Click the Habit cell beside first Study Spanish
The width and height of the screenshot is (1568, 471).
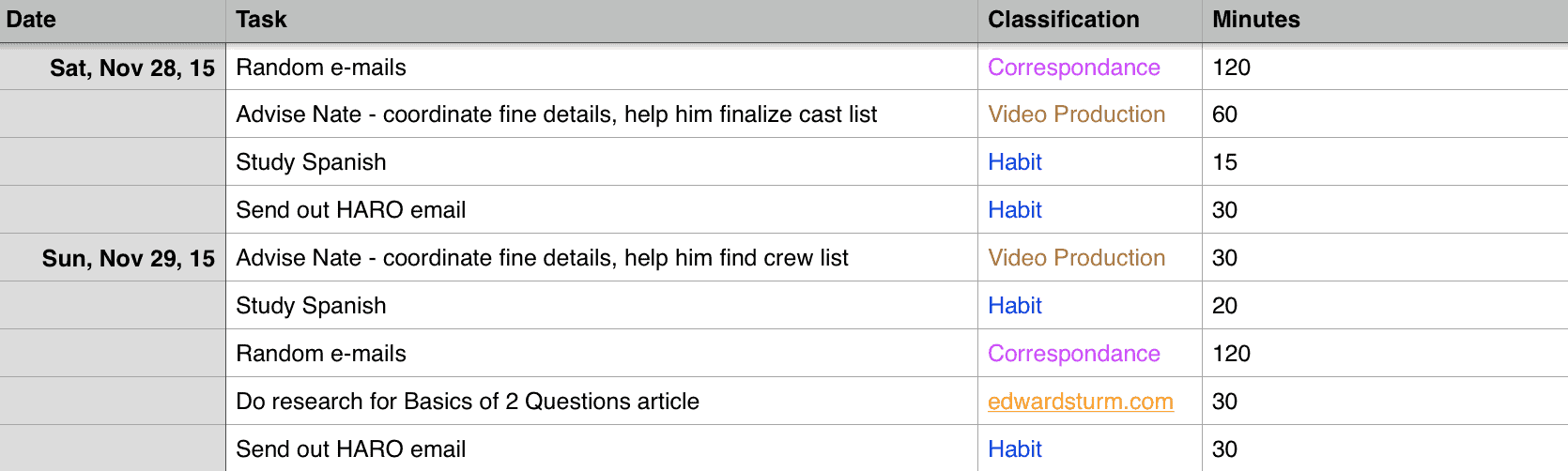pyautogui.click(x=1090, y=162)
